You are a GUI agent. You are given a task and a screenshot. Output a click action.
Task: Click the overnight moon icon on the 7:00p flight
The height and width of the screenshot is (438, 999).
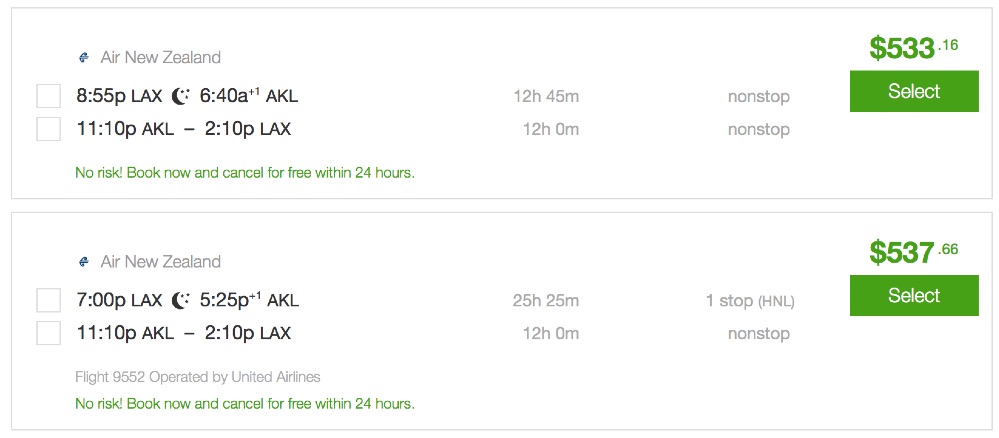click(x=181, y=301)
